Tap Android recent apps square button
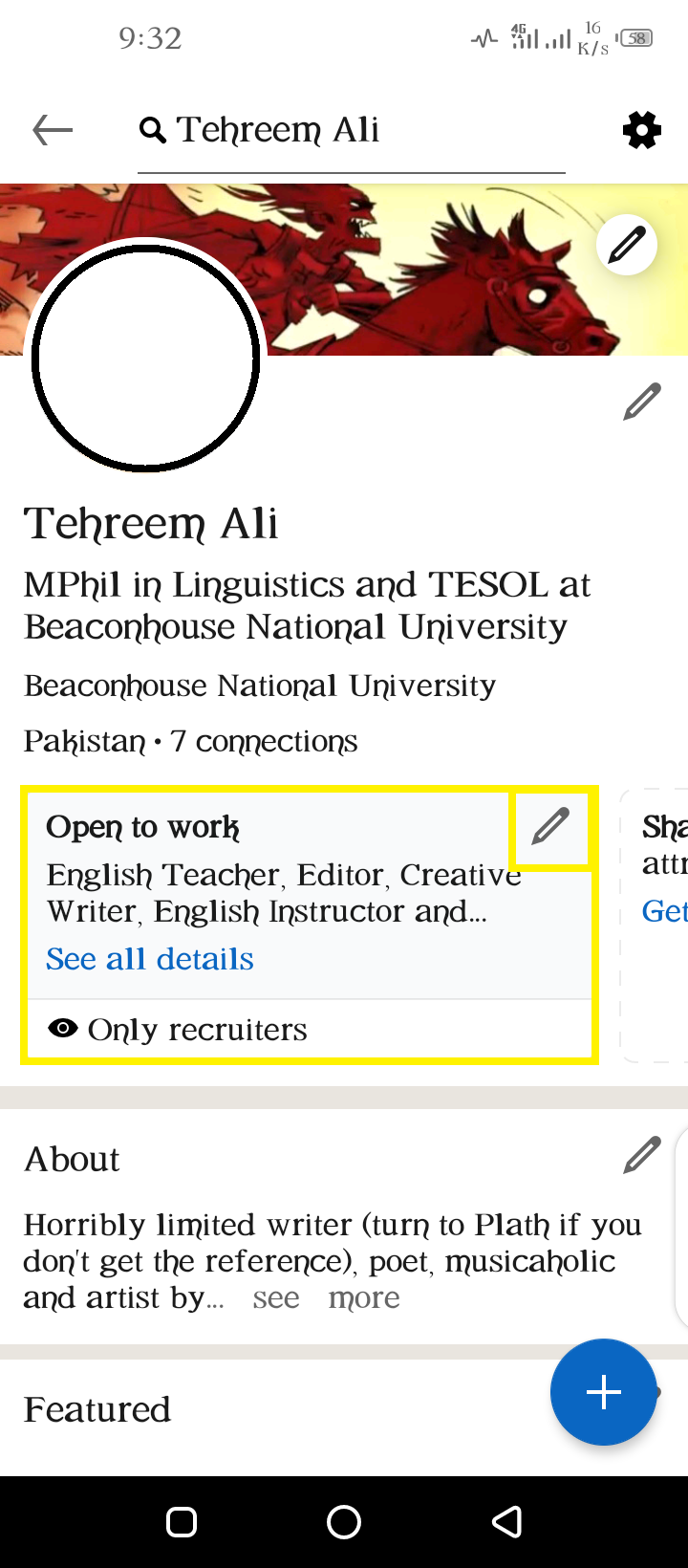 (x=182, y=1521)
